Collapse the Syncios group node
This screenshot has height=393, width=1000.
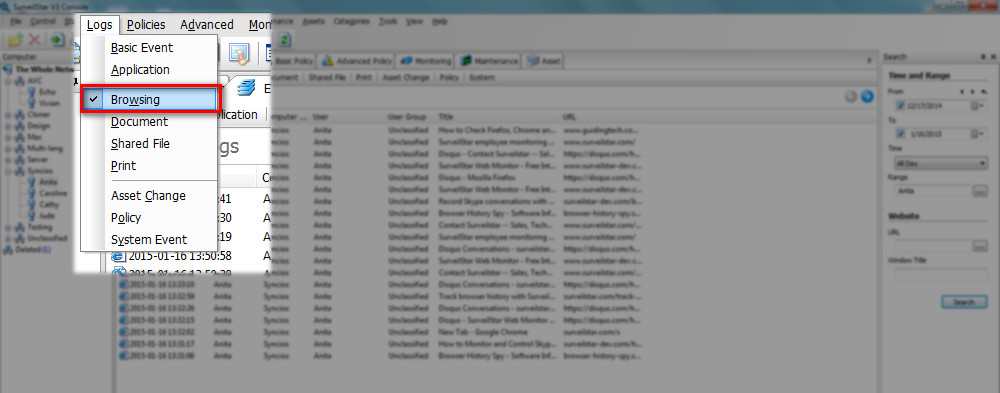[8, 171]
